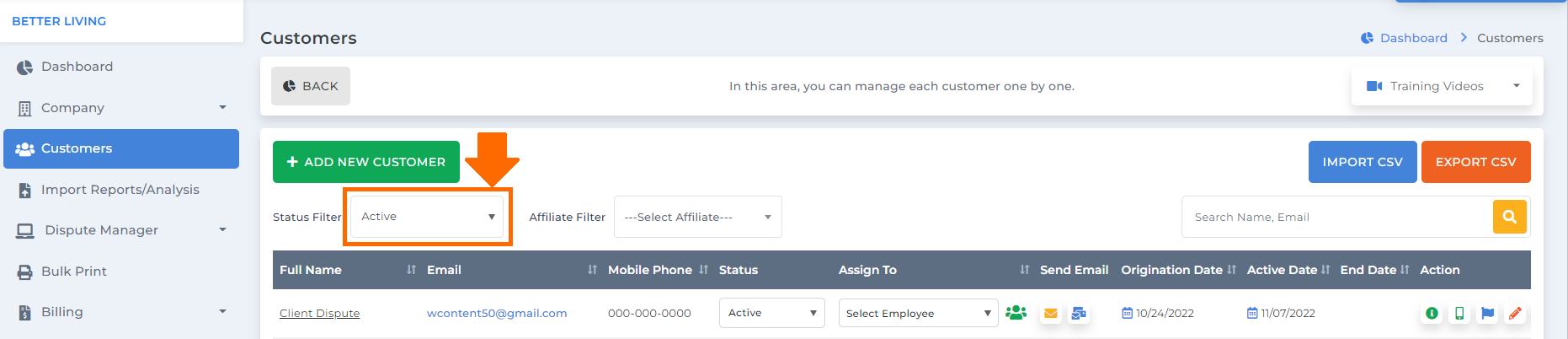The image size is (1568, 339).
Task: Click the Search Name, Email input field
Action: coord(1337,217)
